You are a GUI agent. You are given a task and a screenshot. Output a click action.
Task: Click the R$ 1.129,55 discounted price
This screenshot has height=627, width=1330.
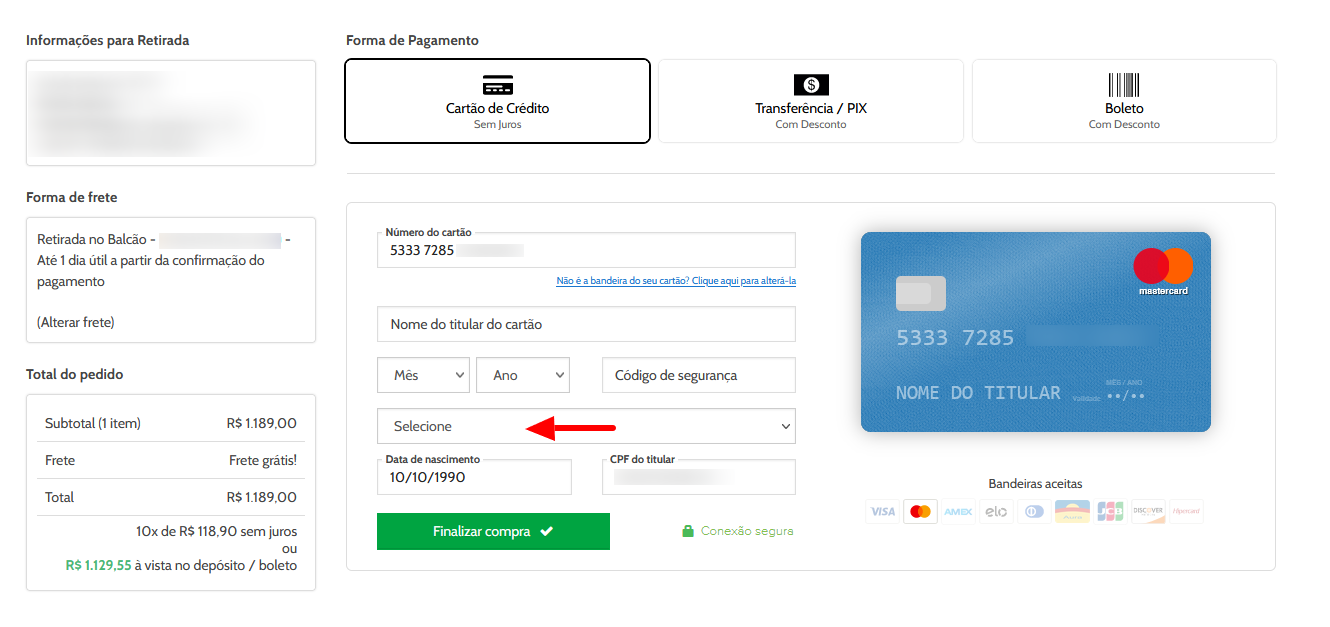(x=98, y=565)
